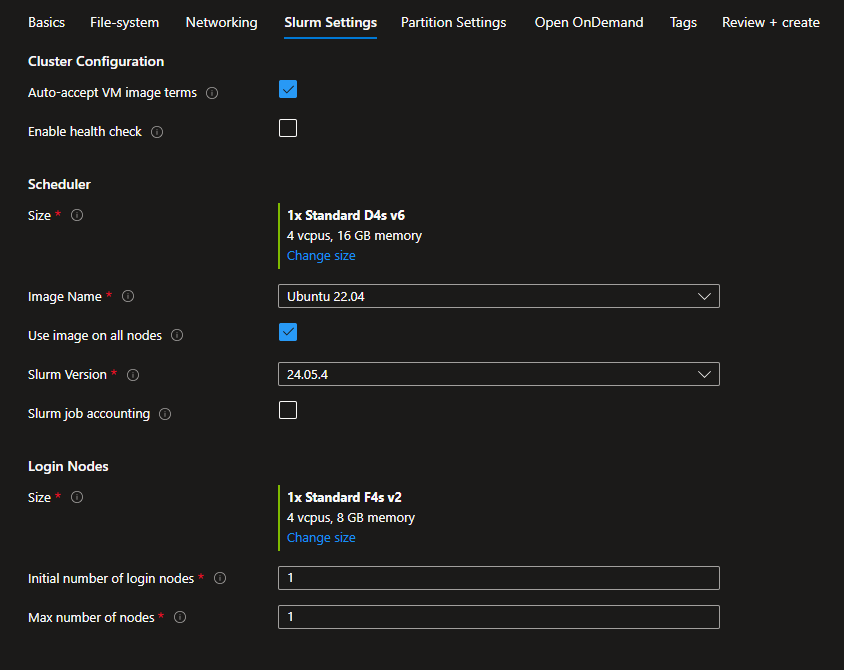Expand the Slurm Version dropdown
Screen dimensions: 844x670
point(498,374)
